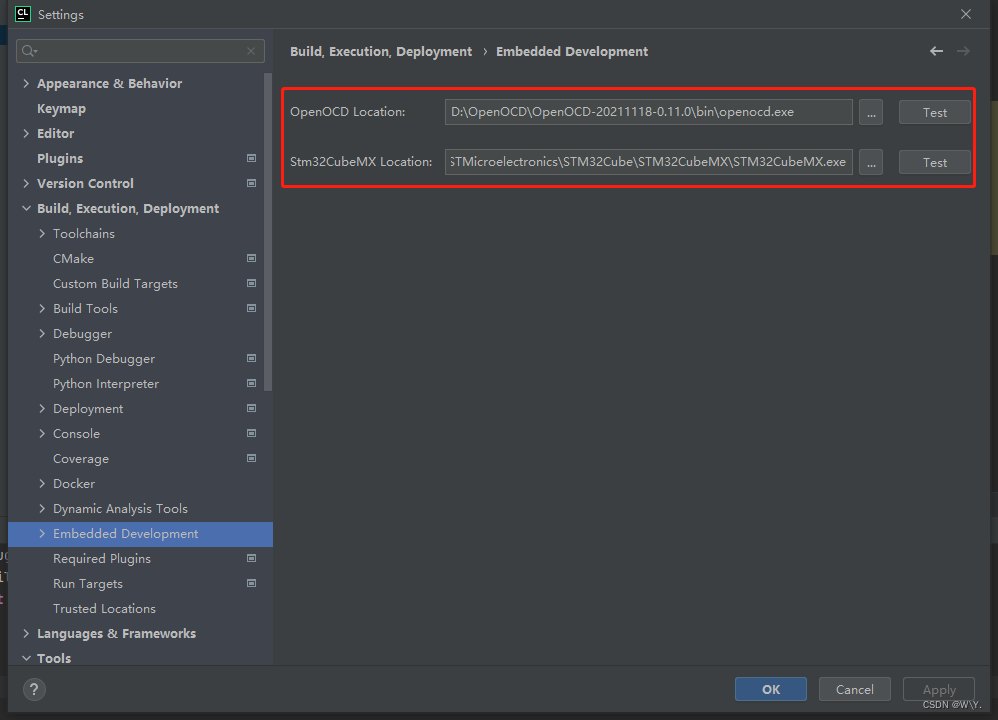
Task: Select the Keymap settings page
Action: (61, 108)
